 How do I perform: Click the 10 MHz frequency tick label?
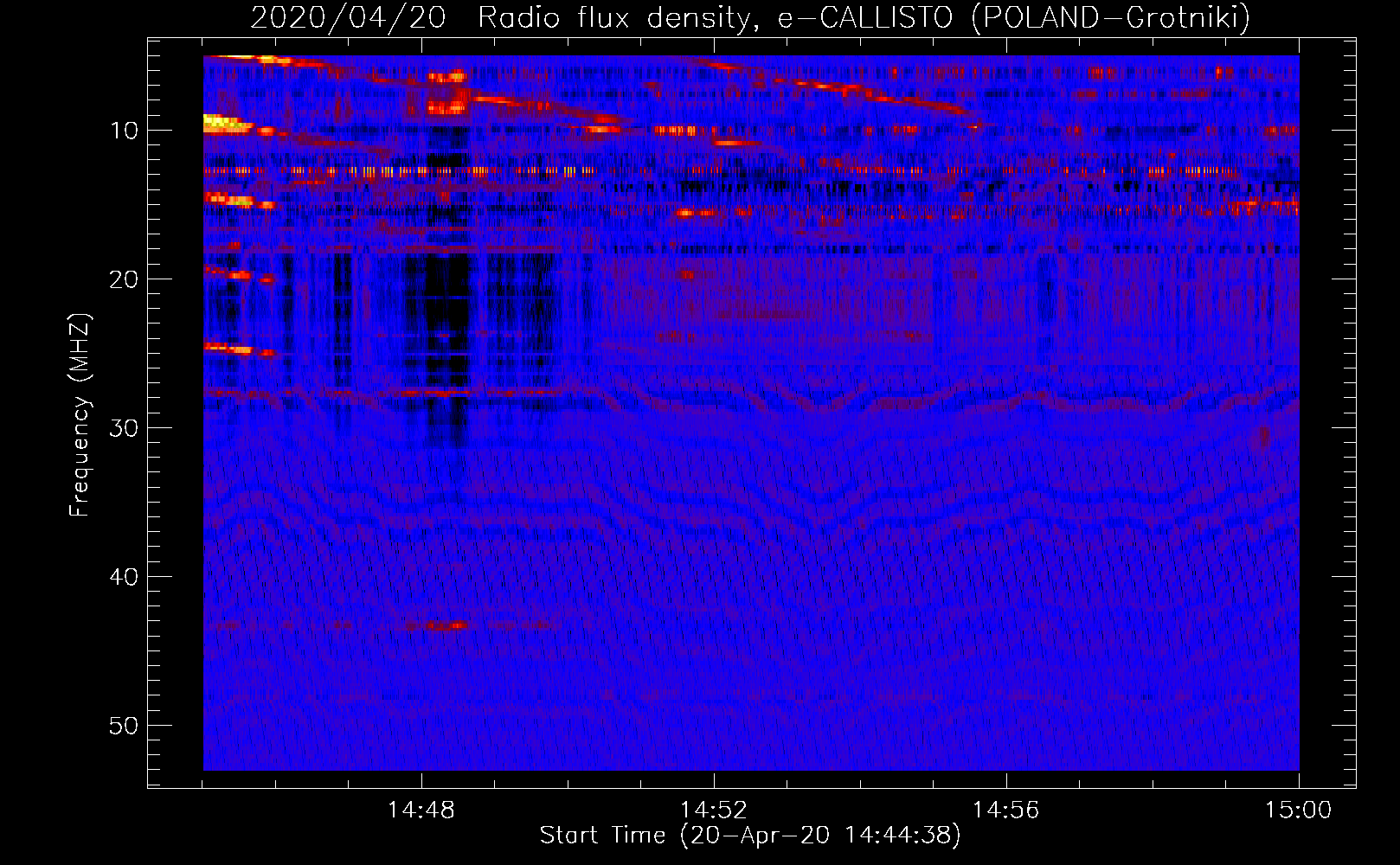[x=124, y=131]
